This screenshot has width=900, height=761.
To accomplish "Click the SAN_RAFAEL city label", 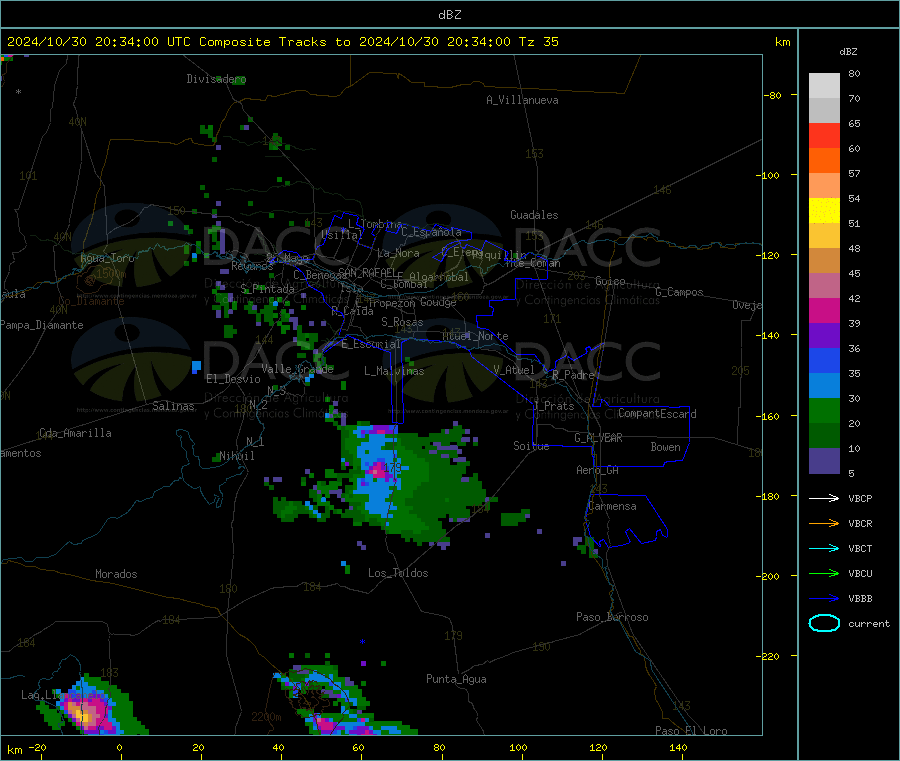I will 367,272.
